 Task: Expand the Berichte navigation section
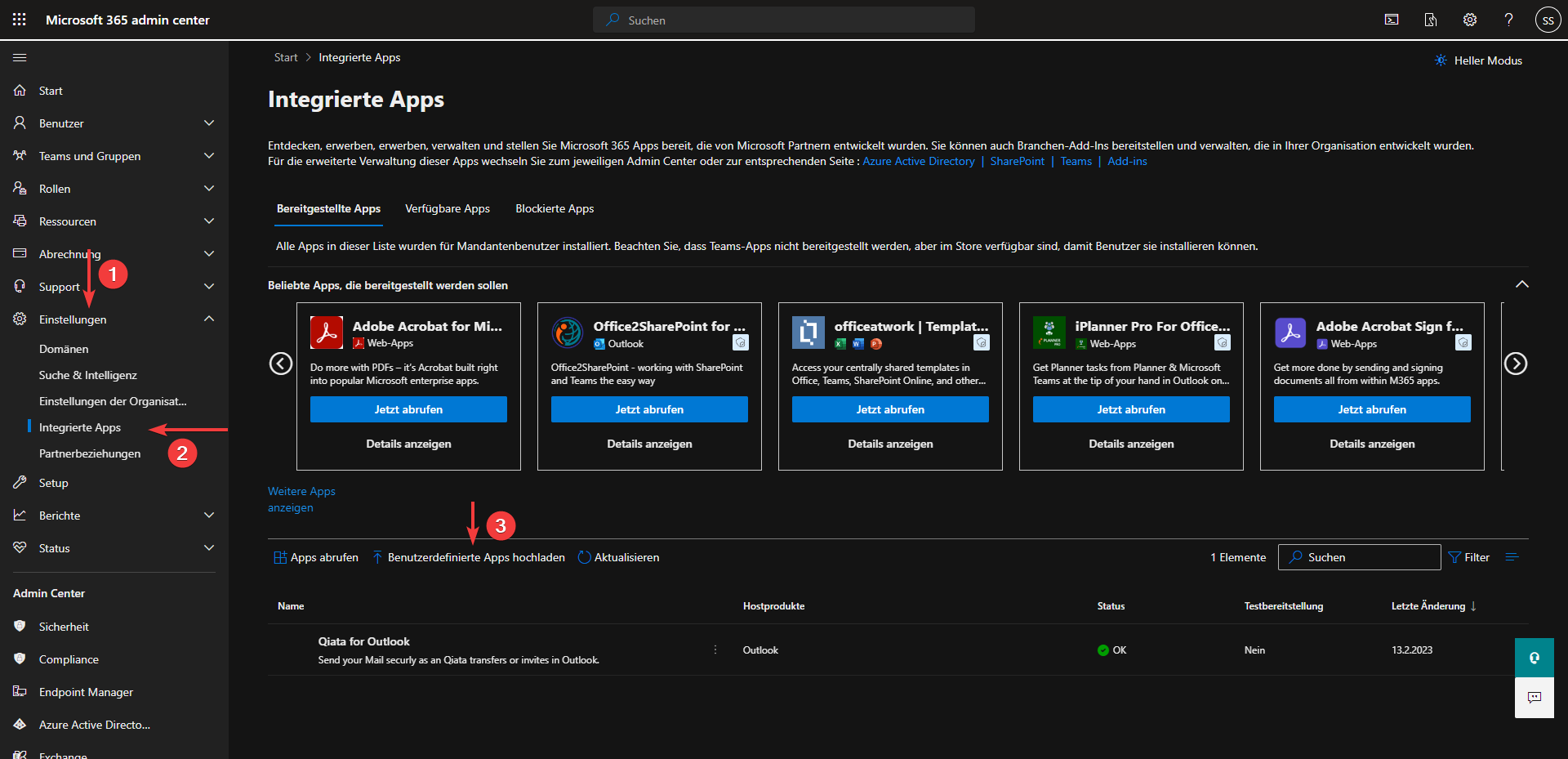point(209,516)
